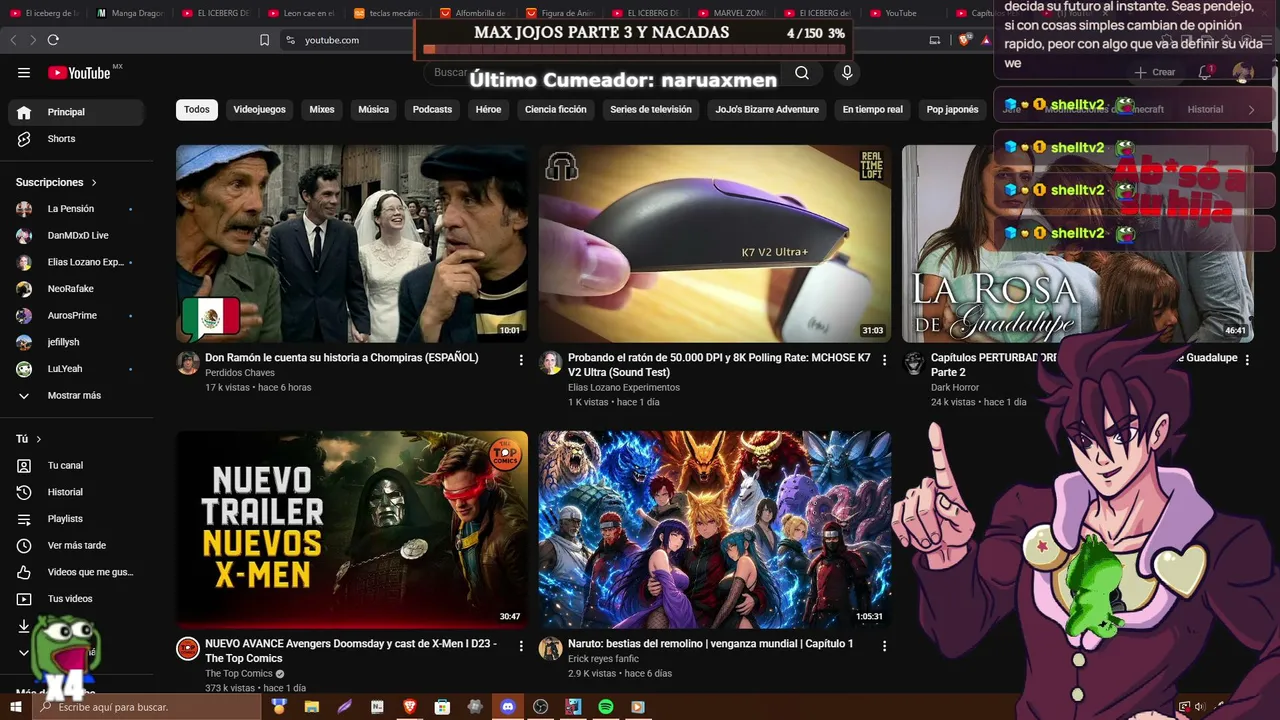Open the account avatar menu
The width and height of the screenshot is (1280, 720).
click(1243, 72)
